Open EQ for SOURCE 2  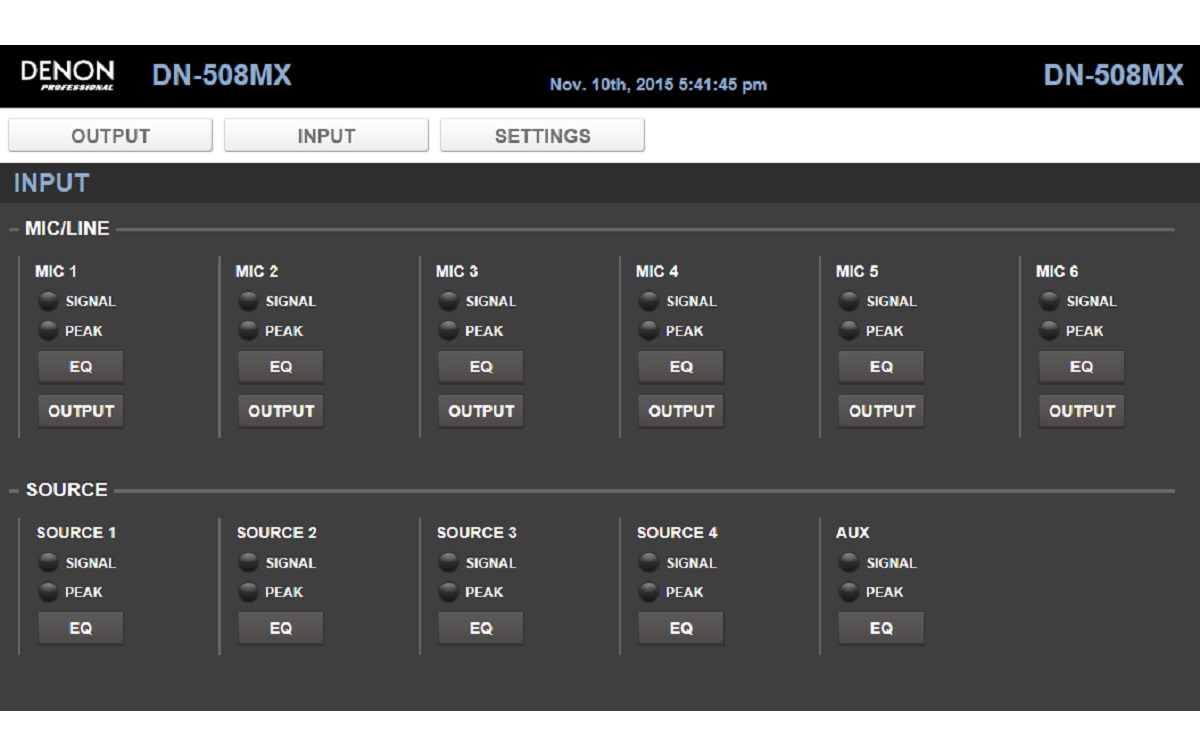point(281,628)
